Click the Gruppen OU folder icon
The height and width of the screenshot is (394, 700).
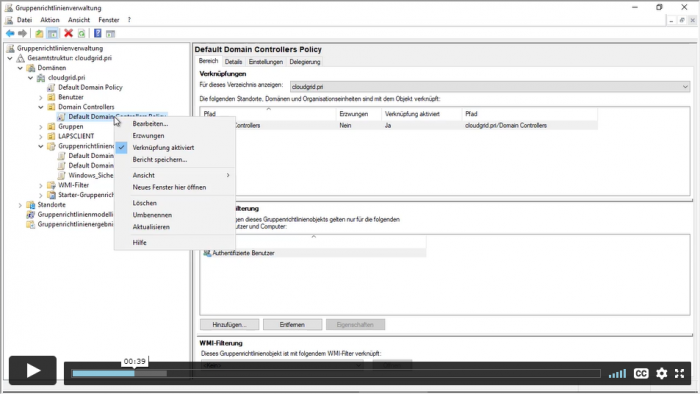tap(51, 127)
